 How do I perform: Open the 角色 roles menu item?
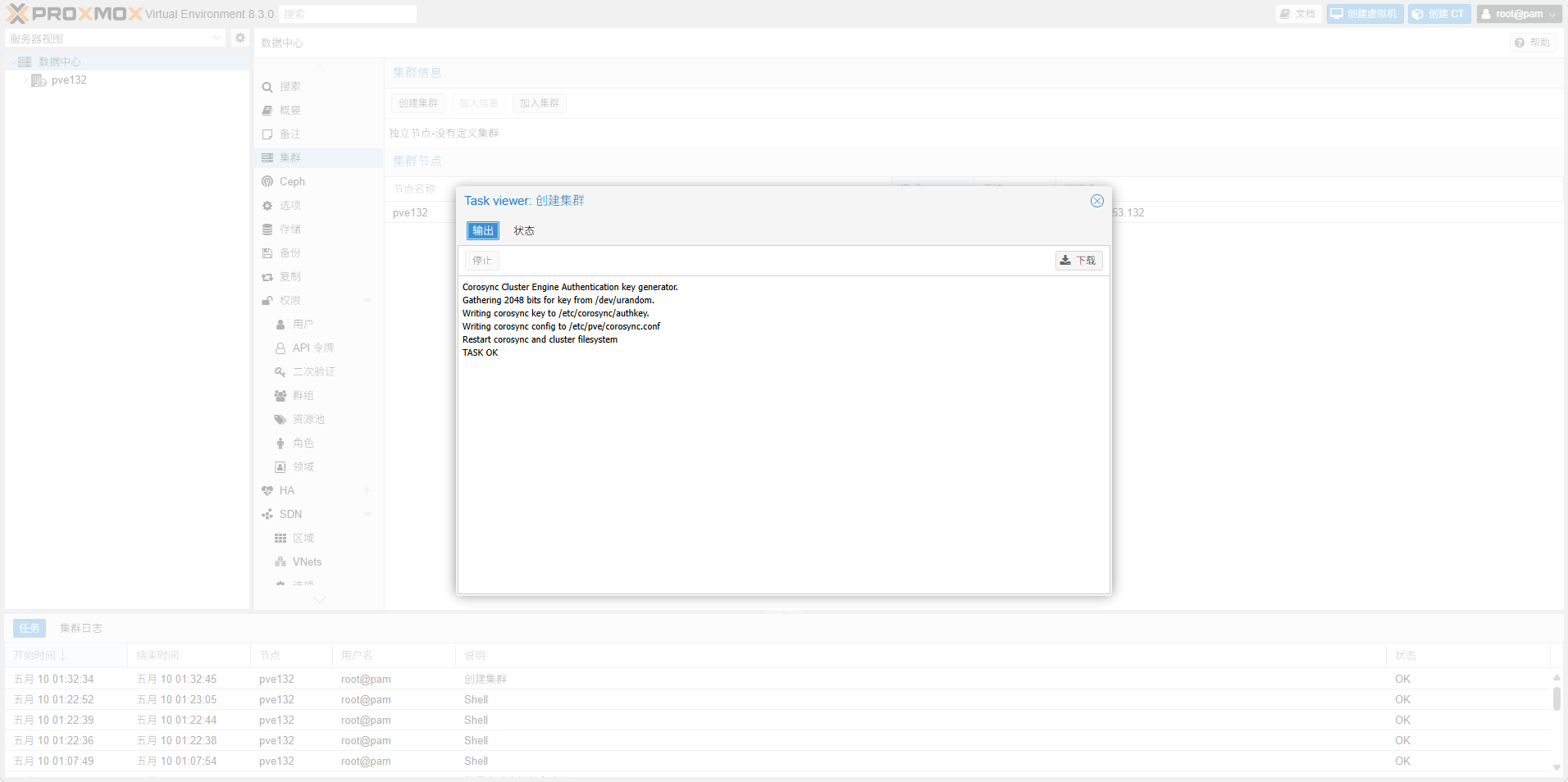tap(318, 443)
